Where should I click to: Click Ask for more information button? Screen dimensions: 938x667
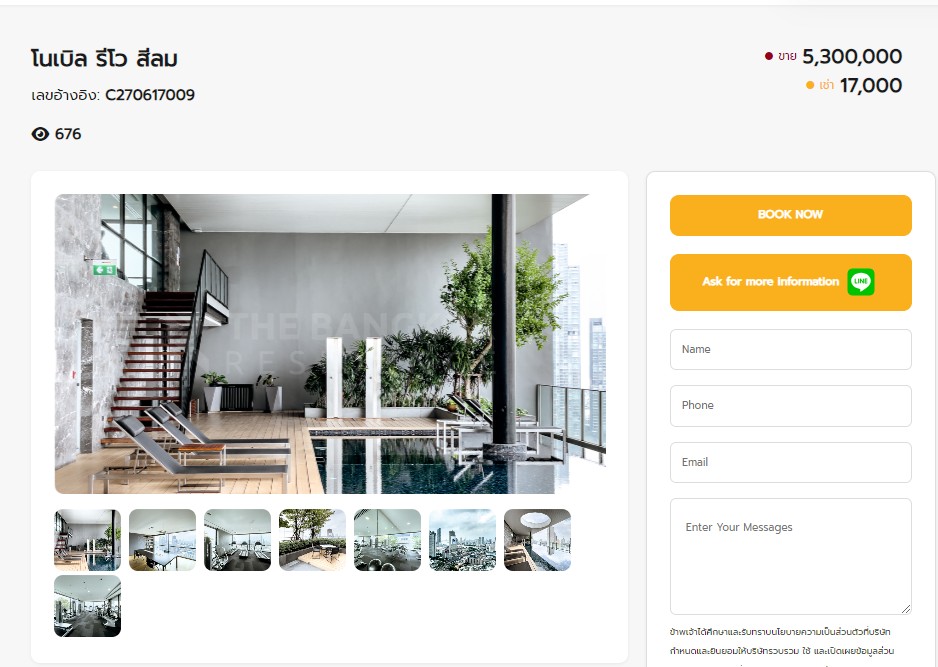(x=790, y=282)
